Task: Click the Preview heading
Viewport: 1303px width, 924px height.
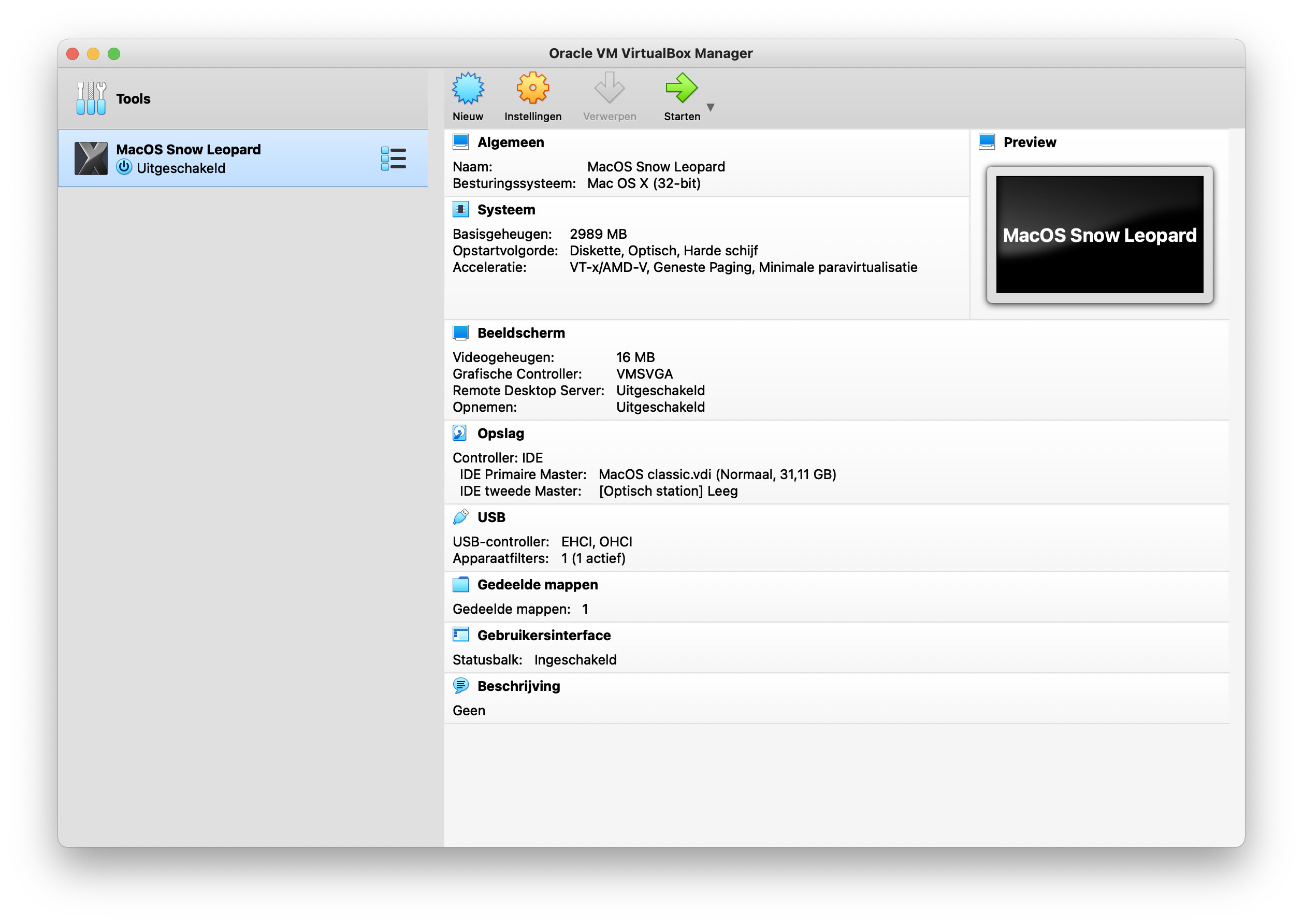Action: coord(1030,142)
